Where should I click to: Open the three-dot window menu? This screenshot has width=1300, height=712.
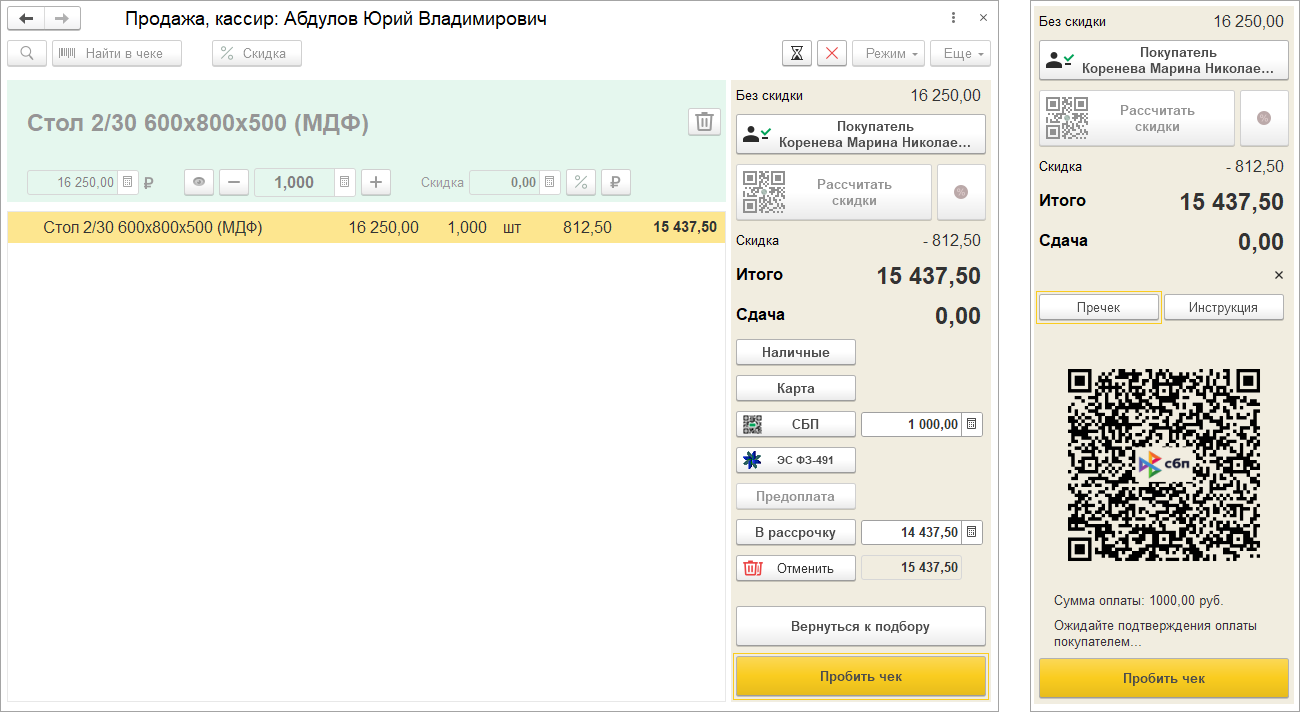tap(954, 18)
